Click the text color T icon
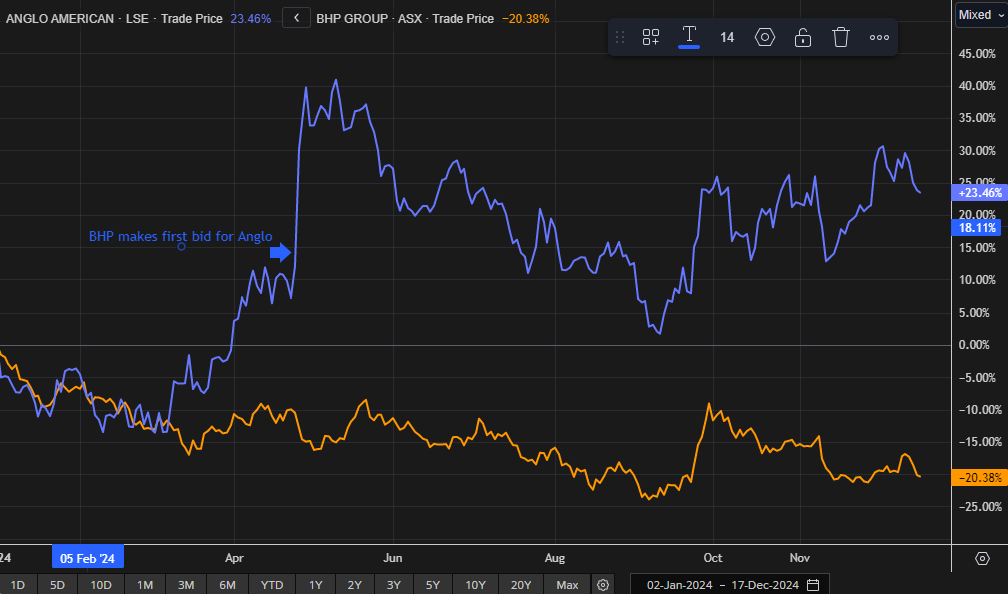 689,36
